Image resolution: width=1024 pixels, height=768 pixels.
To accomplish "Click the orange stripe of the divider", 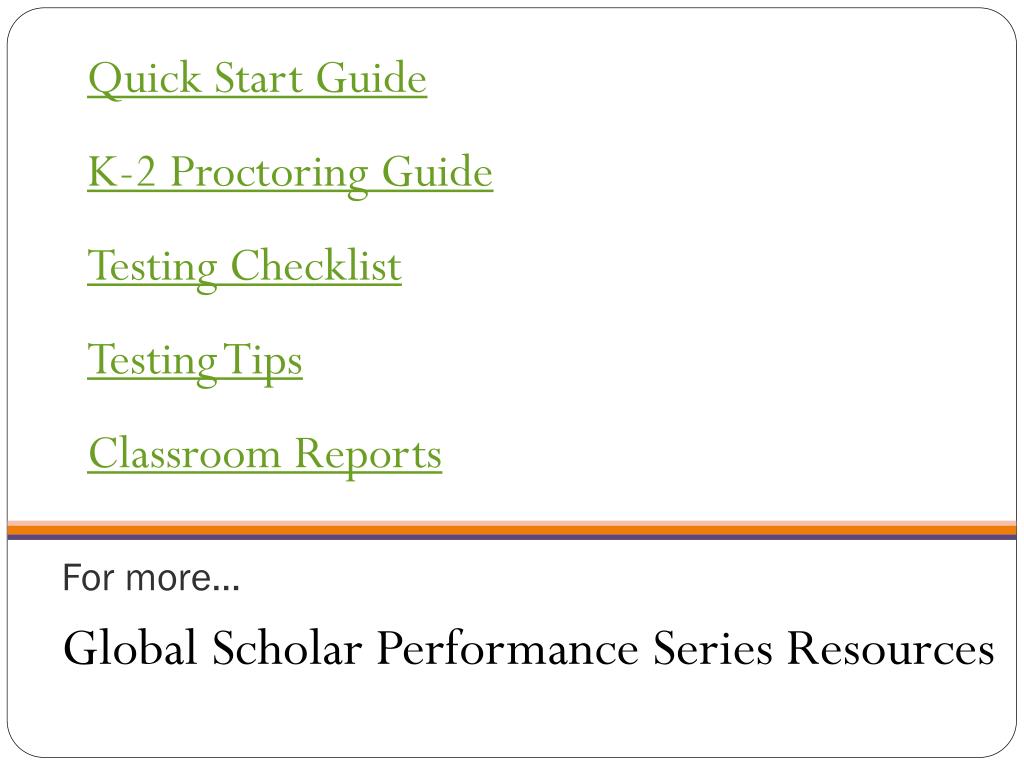I will (512, 528).
